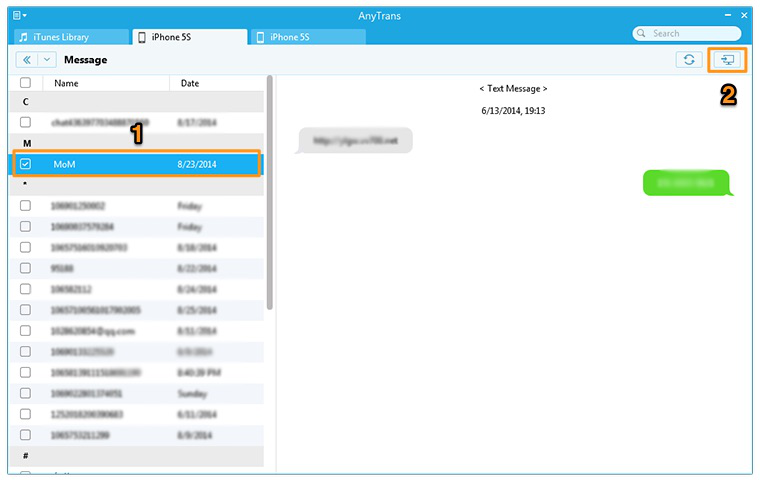The image size is (760, 481).
Task: Click the gray received link message bubble
Action: (x=354, y=141)
